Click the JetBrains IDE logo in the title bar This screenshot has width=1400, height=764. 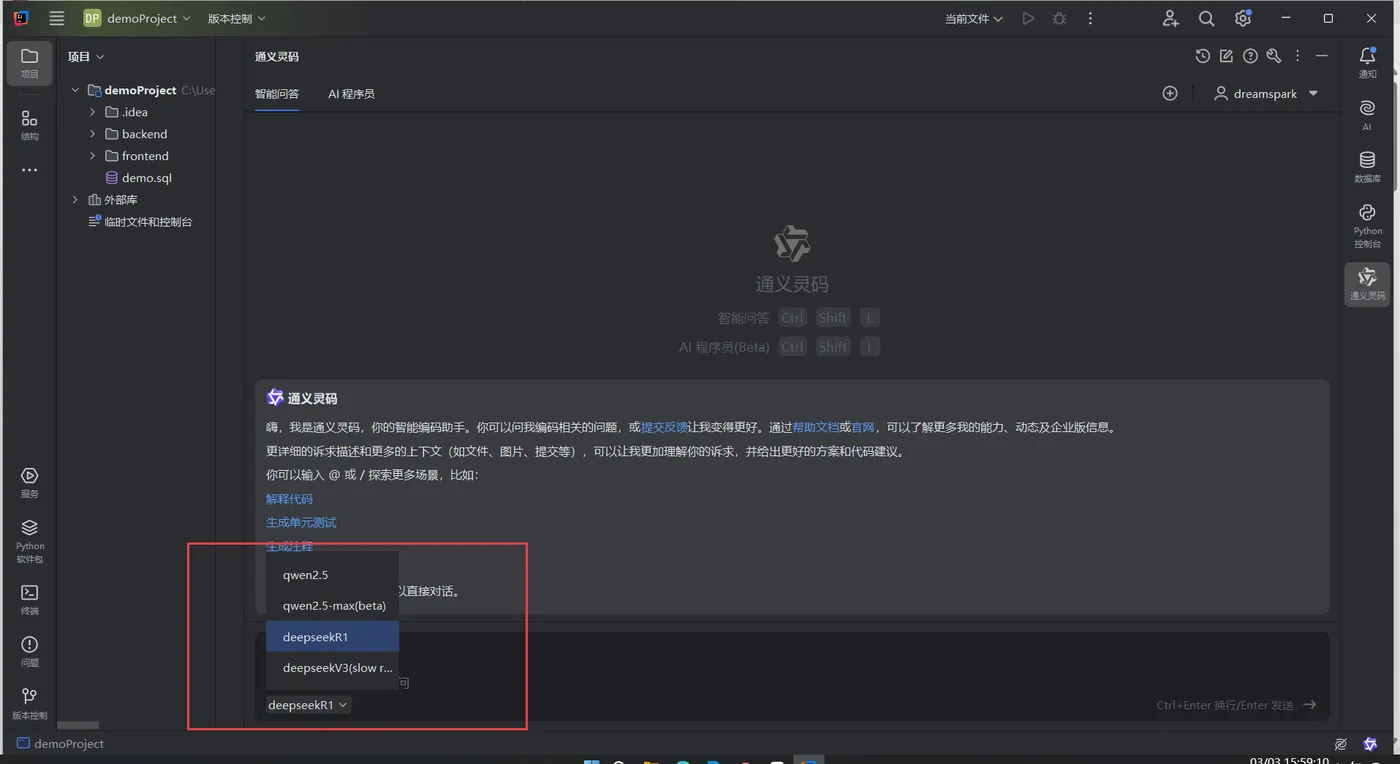21,18
